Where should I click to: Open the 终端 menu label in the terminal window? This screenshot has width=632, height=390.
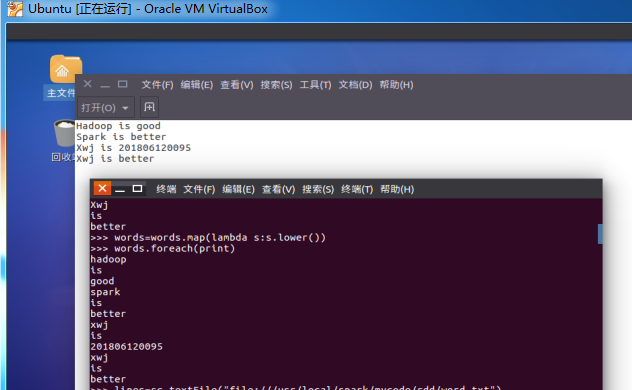point(166,189)
